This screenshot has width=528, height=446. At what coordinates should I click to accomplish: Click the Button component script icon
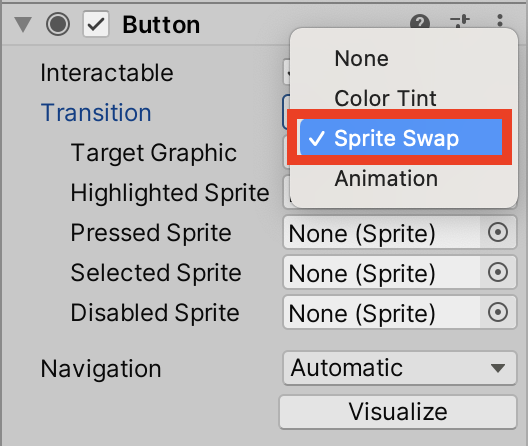click(58, 24)
